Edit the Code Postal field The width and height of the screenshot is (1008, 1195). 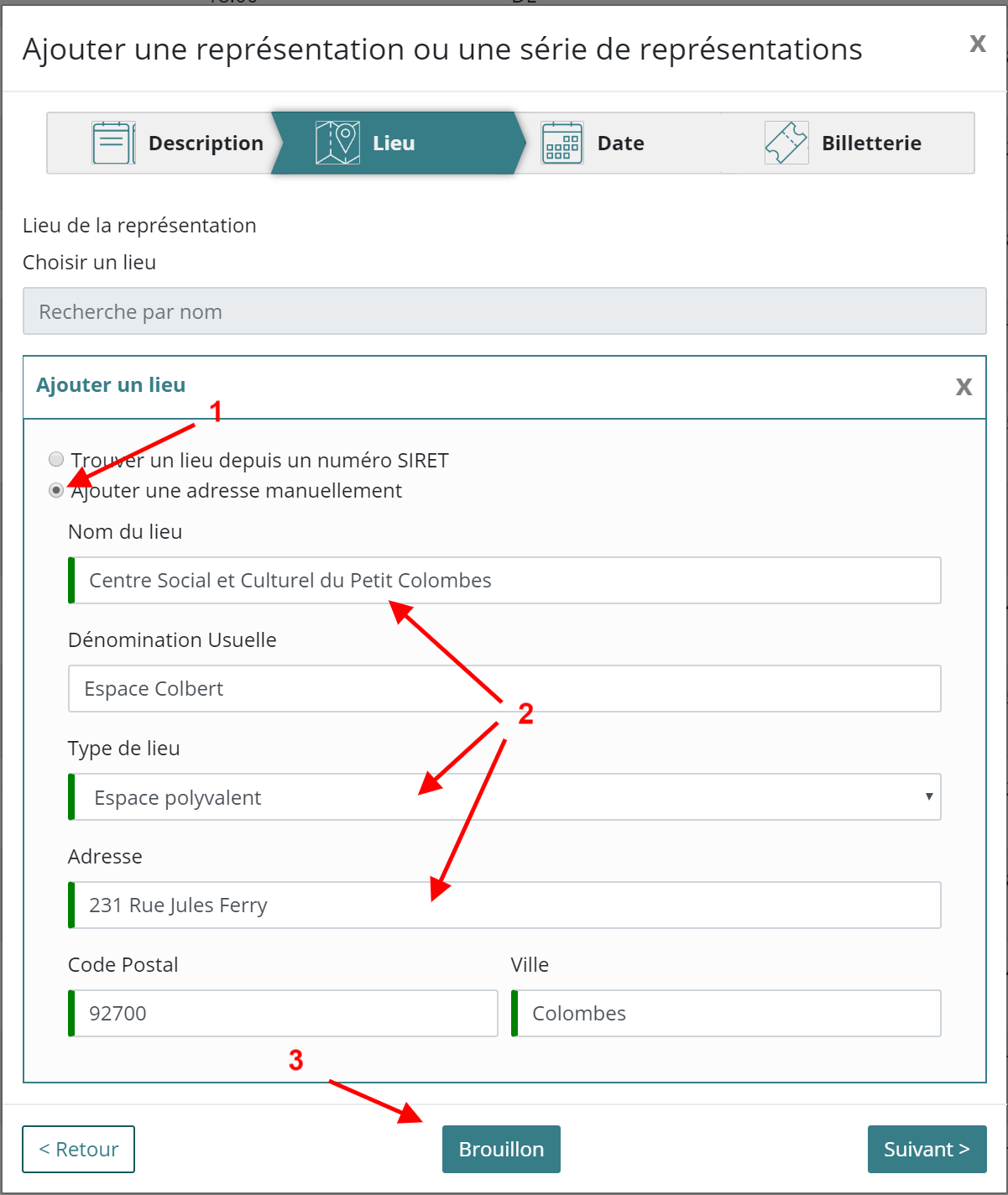tap(285, 1014)
